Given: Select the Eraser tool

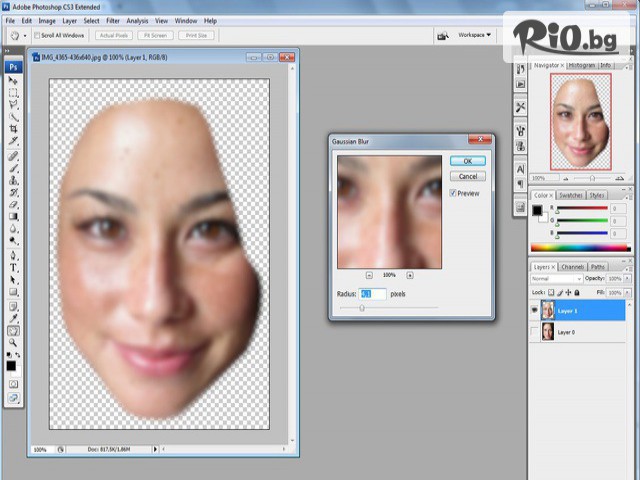Looking at the screenshot, I should [13, 206].
